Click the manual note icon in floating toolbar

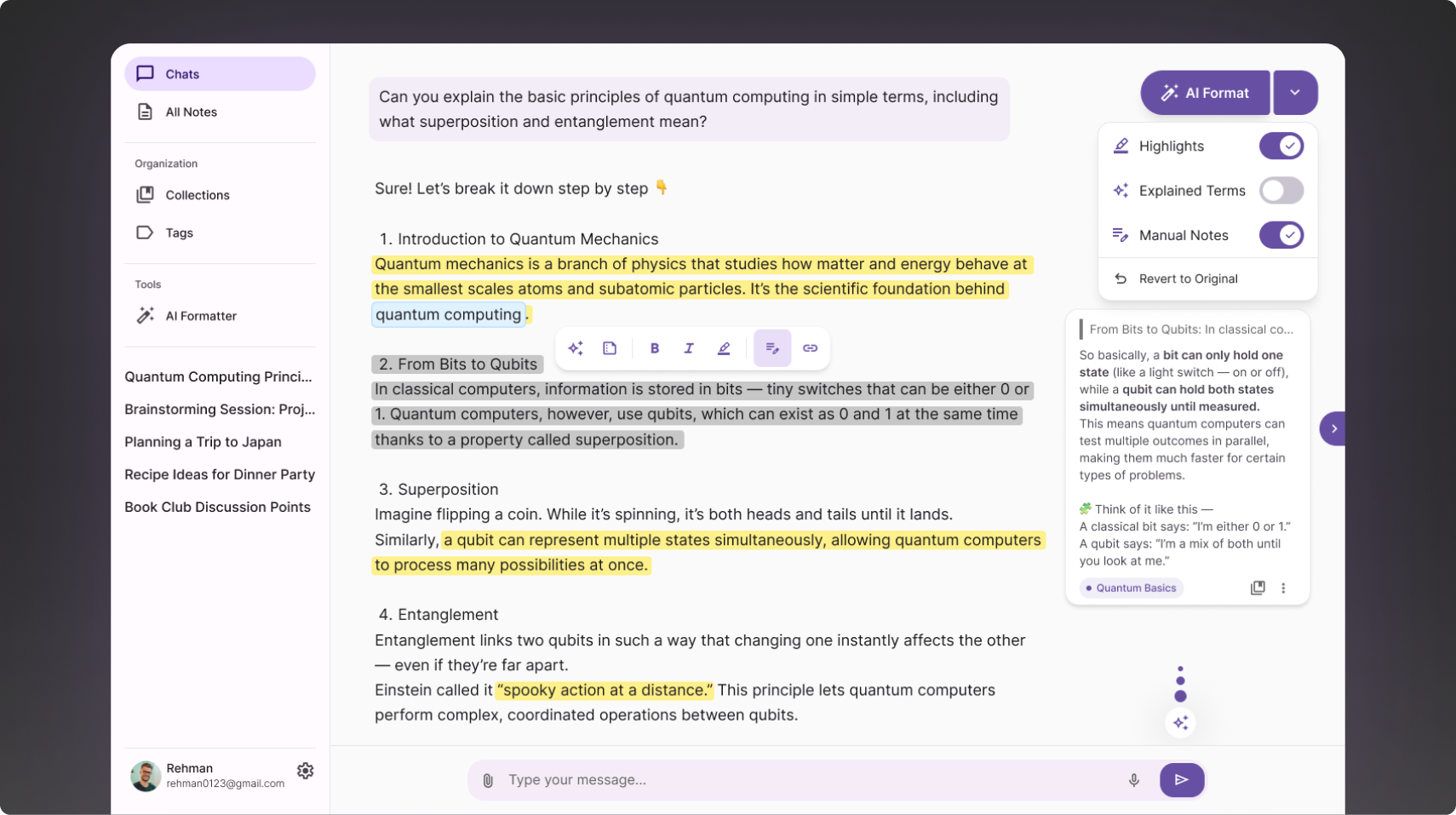[772, 348]
